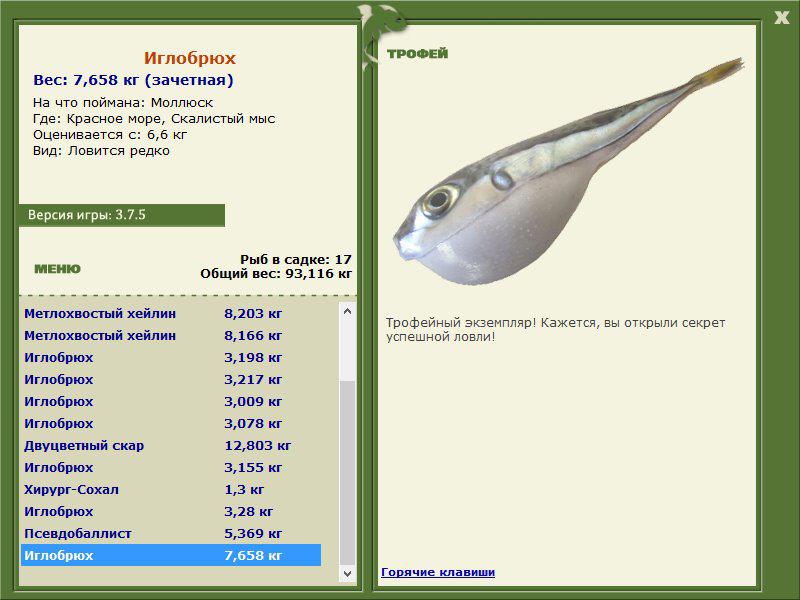Select Хирург-Сохал 1,3 кг row

coord(171,489)
